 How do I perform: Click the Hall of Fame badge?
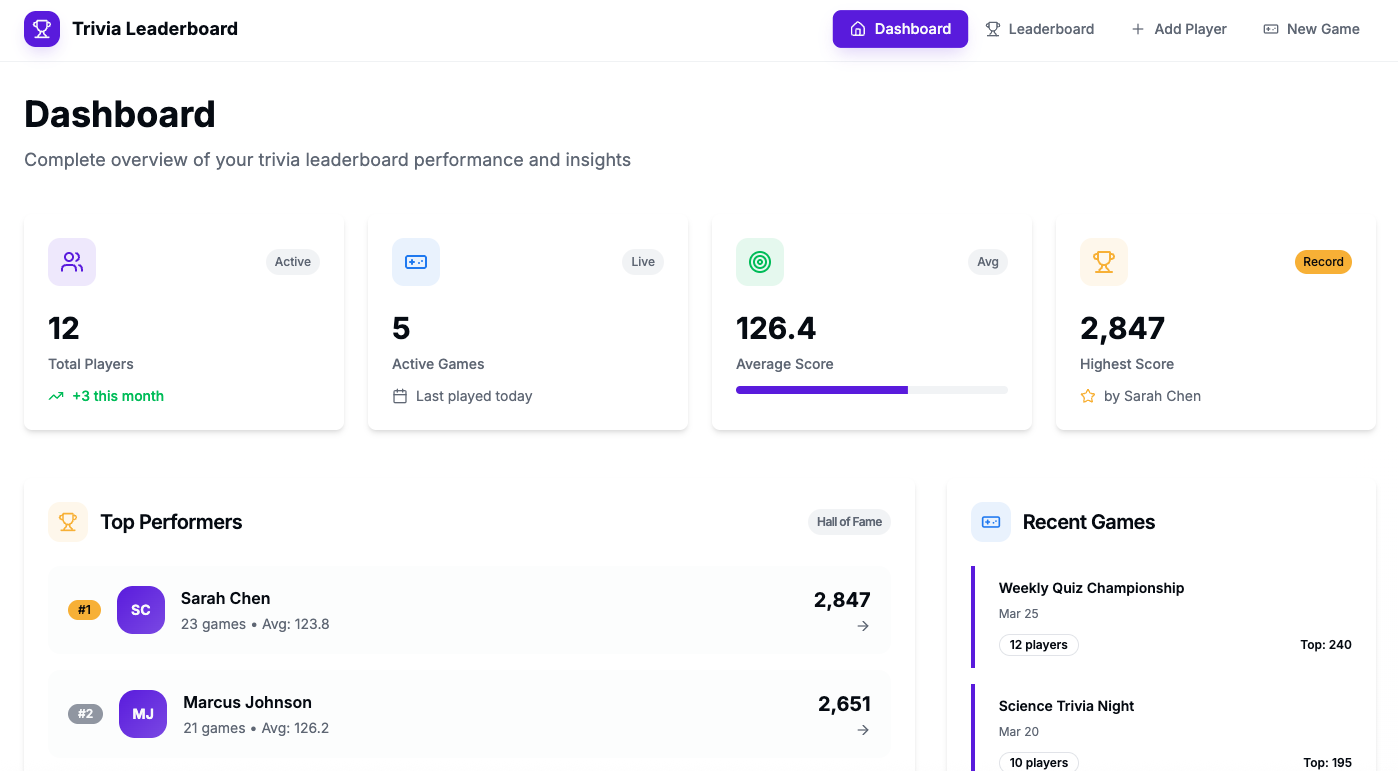[x=849, y=522]
